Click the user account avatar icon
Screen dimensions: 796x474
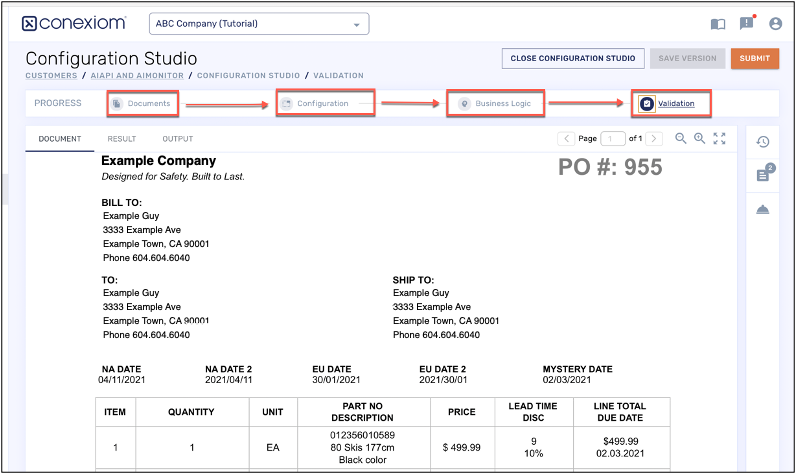pyautogui.click(x=775, y=24)
